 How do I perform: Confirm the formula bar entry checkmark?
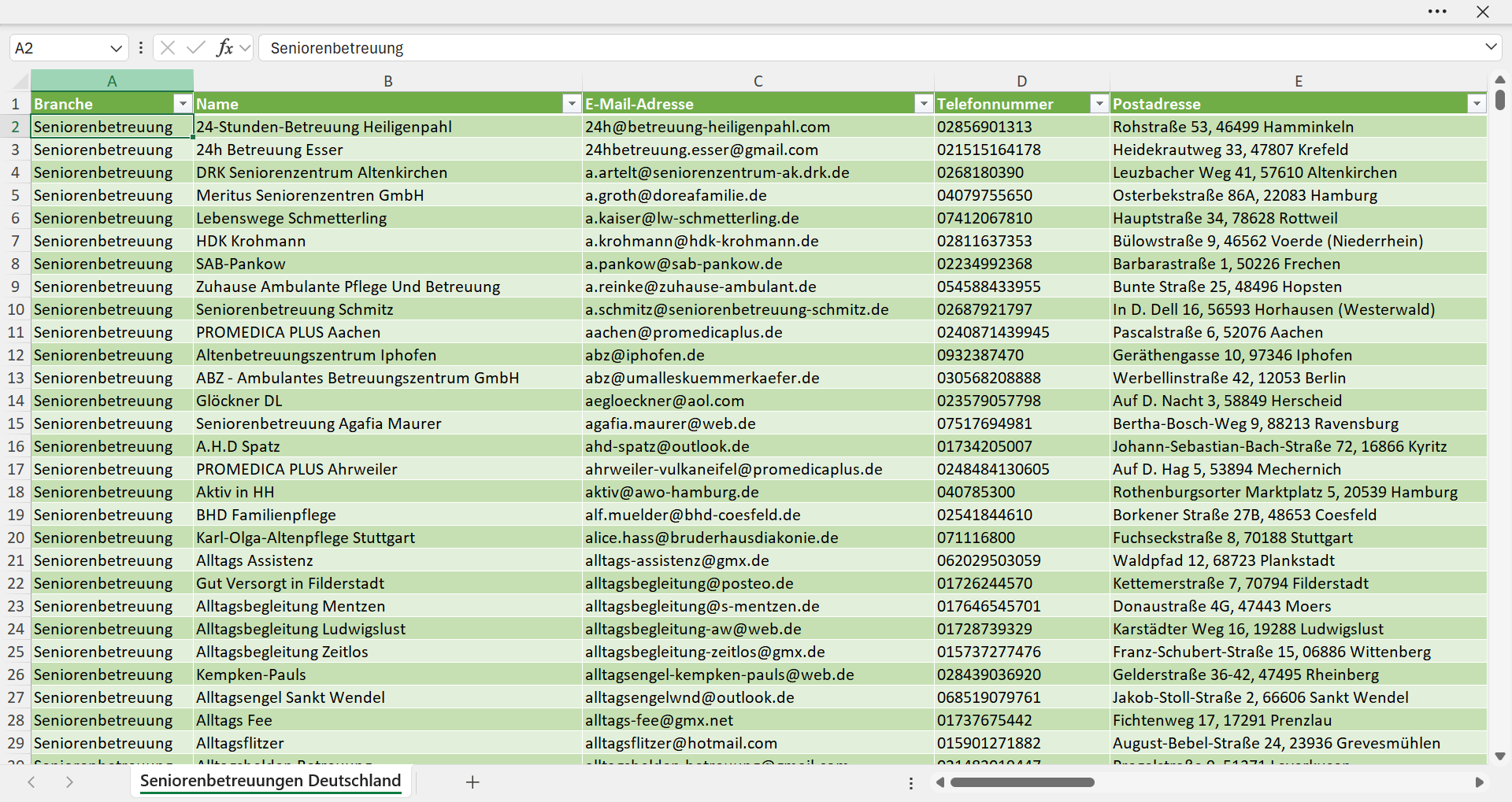196,48
